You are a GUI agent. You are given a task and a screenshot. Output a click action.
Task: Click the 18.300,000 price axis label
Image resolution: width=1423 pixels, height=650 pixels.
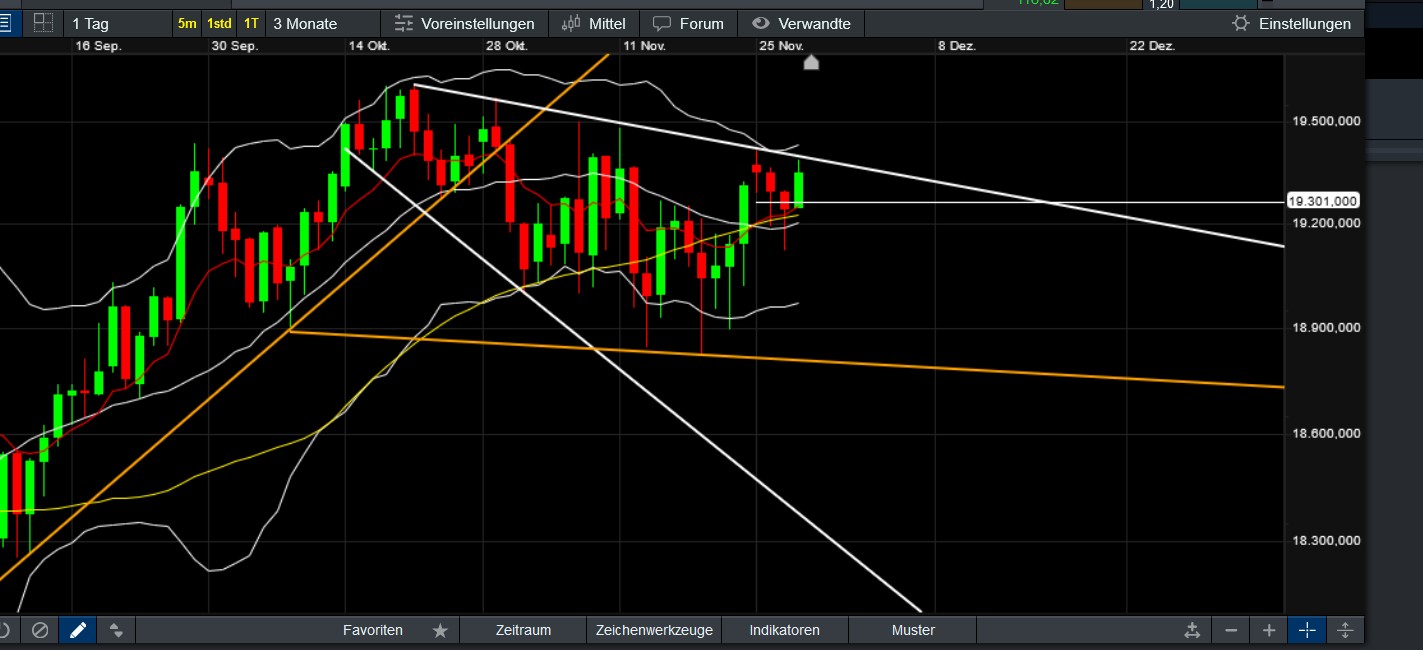click(1326, 541)
